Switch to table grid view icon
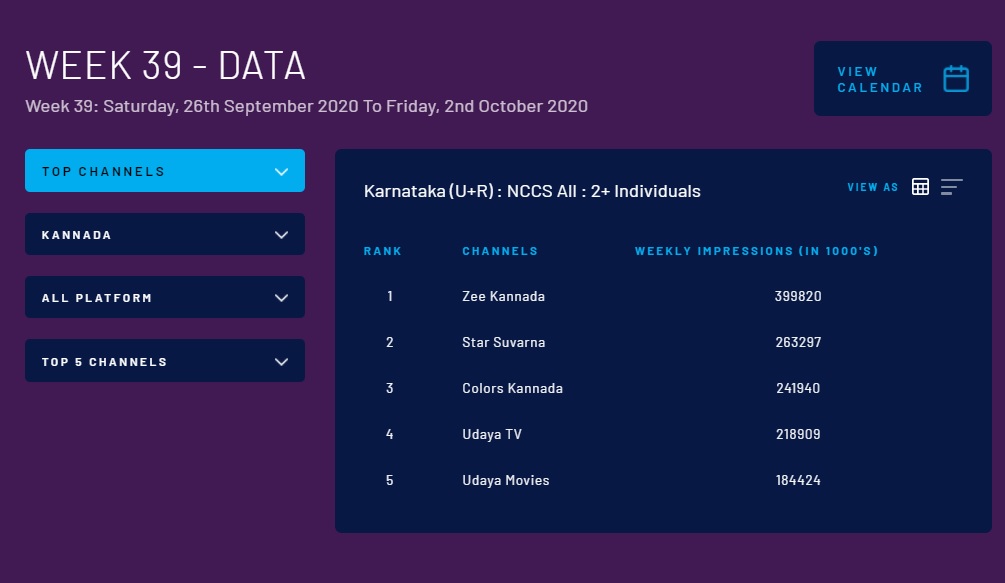 pos(920,187)
